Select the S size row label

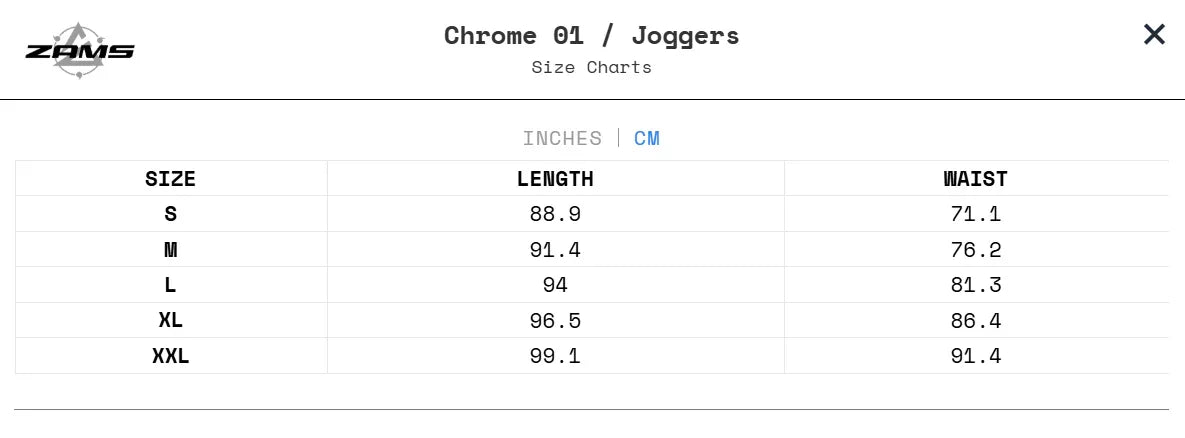pyautogui.click(x=170, y=214)
